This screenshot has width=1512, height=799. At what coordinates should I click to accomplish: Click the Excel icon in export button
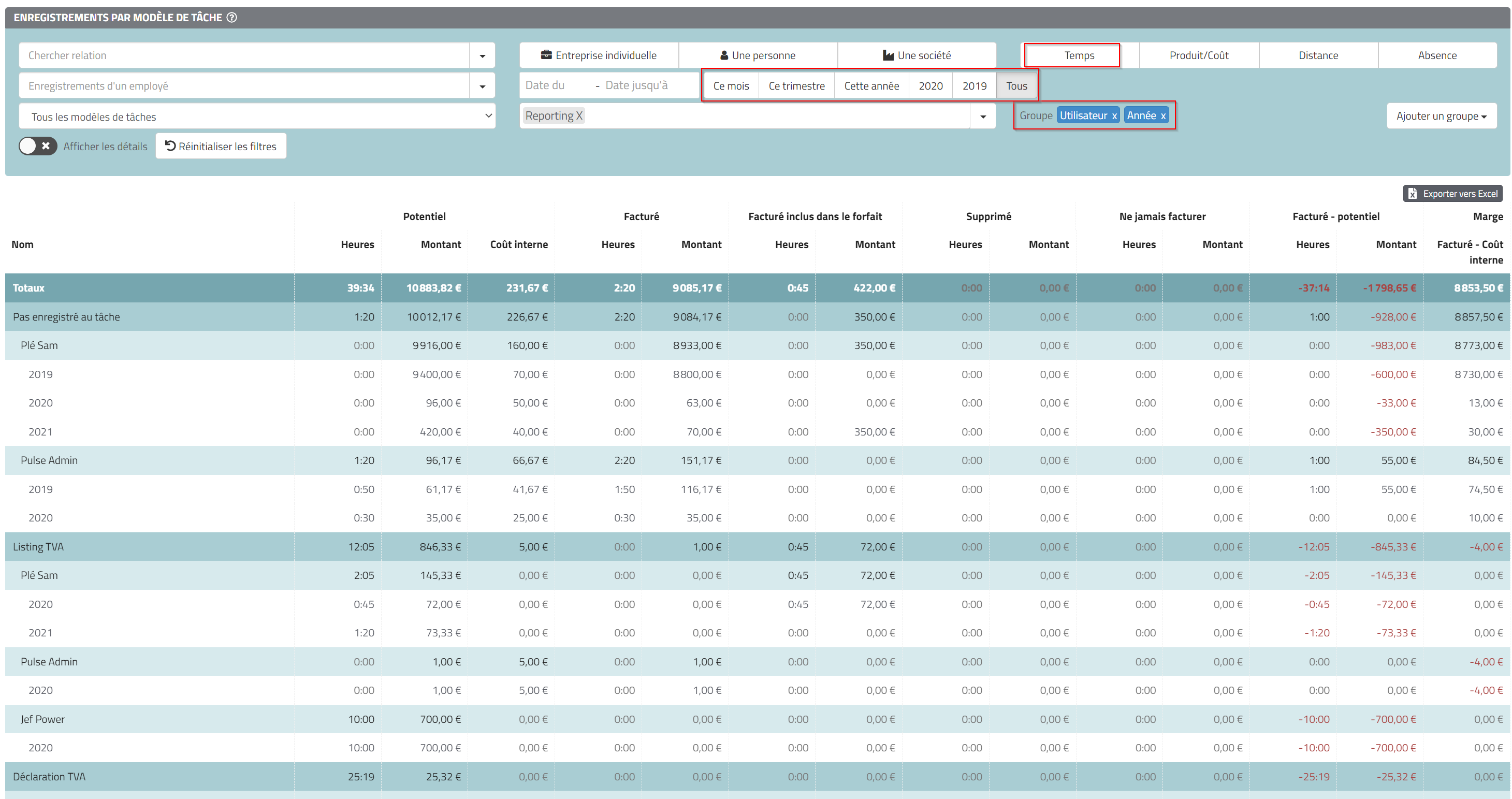pos(1412,194)
